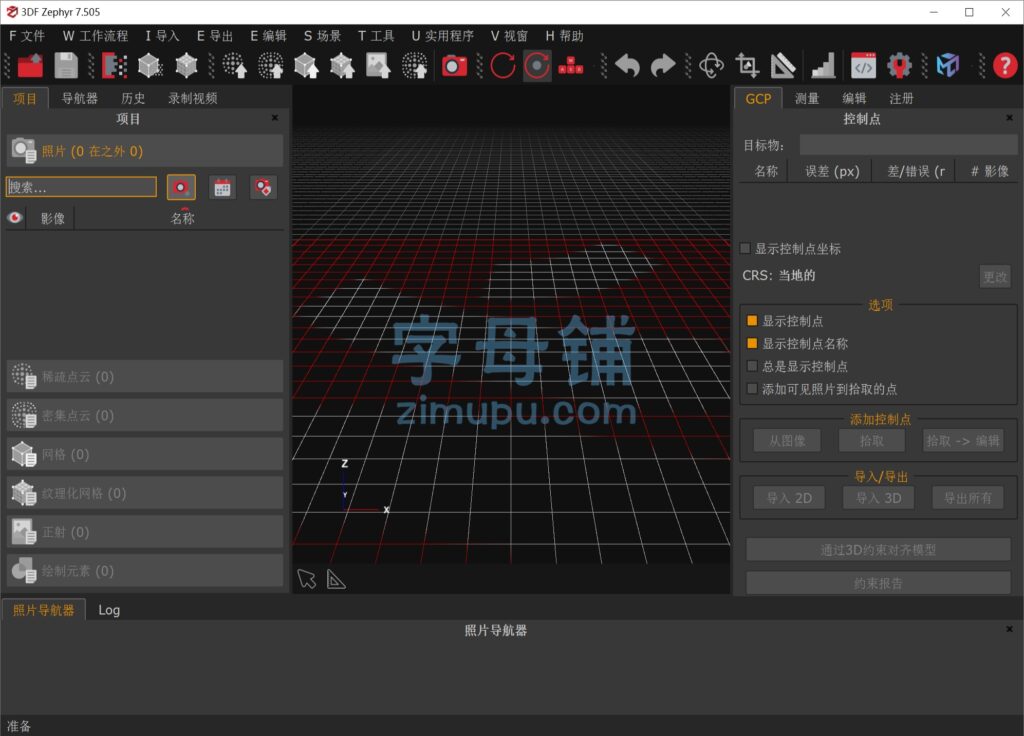Expand the 纹理化网格 (0) section
Screen dimensions: 1024x736
145,493
